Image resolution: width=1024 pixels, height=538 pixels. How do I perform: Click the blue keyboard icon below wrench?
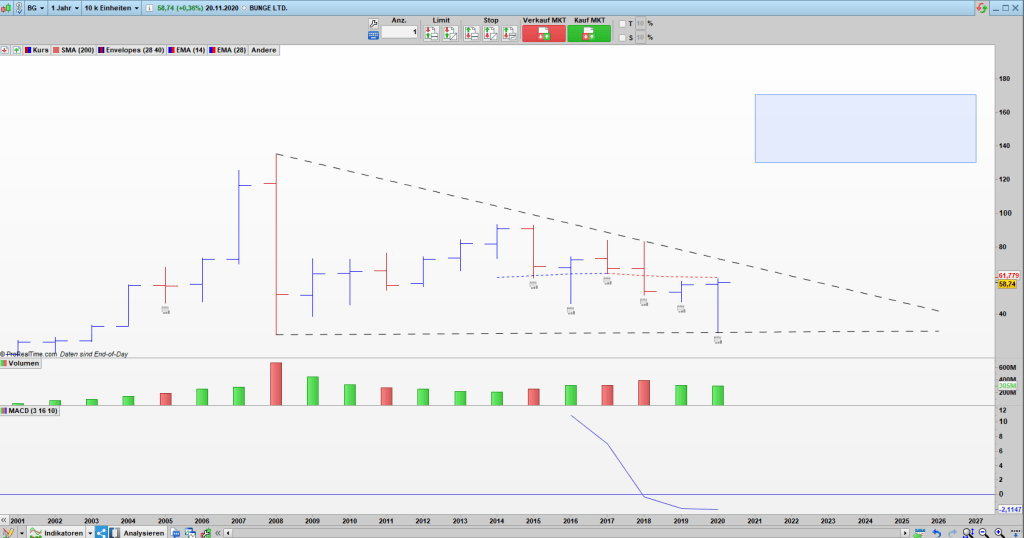pos(373,34)
